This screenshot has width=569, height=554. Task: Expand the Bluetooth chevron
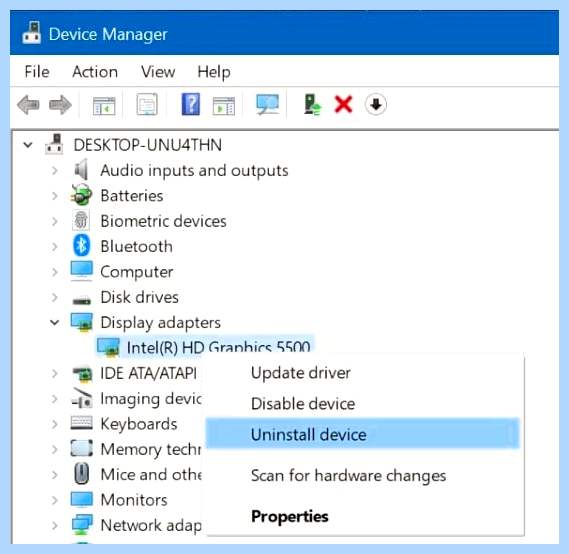[55, 246]
